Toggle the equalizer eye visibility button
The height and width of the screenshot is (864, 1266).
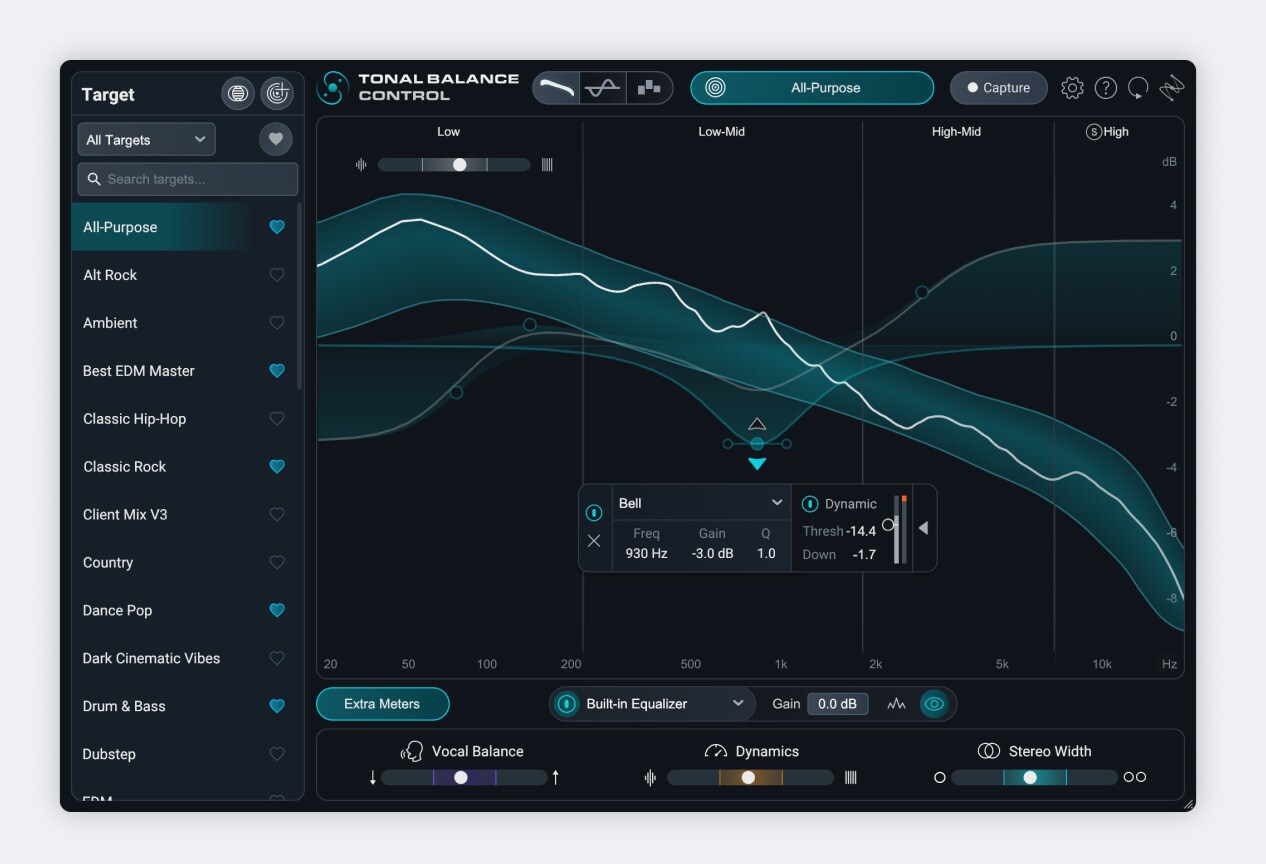point(934,704)
